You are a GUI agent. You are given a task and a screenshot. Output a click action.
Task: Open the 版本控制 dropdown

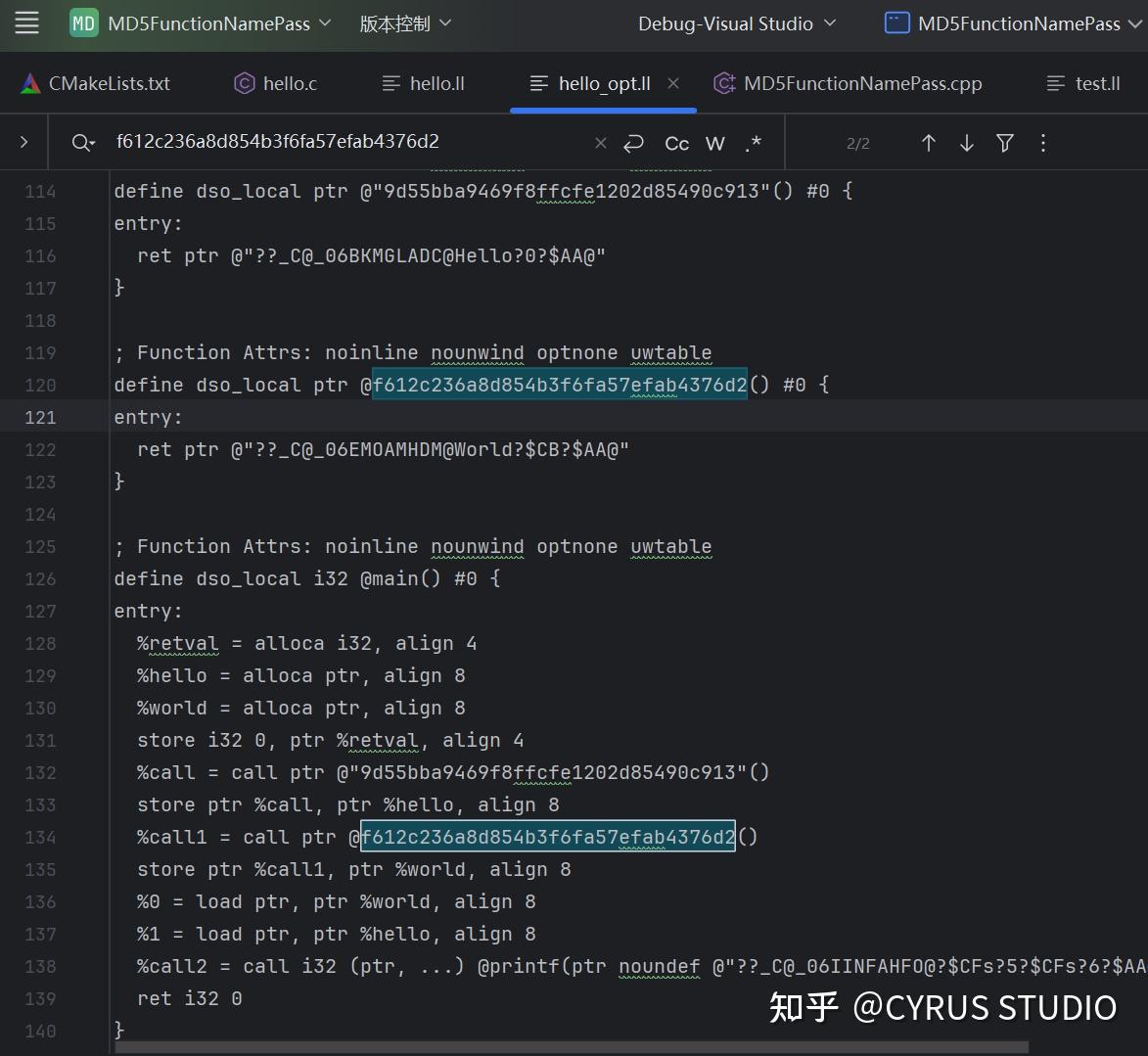tap(405, 23)
